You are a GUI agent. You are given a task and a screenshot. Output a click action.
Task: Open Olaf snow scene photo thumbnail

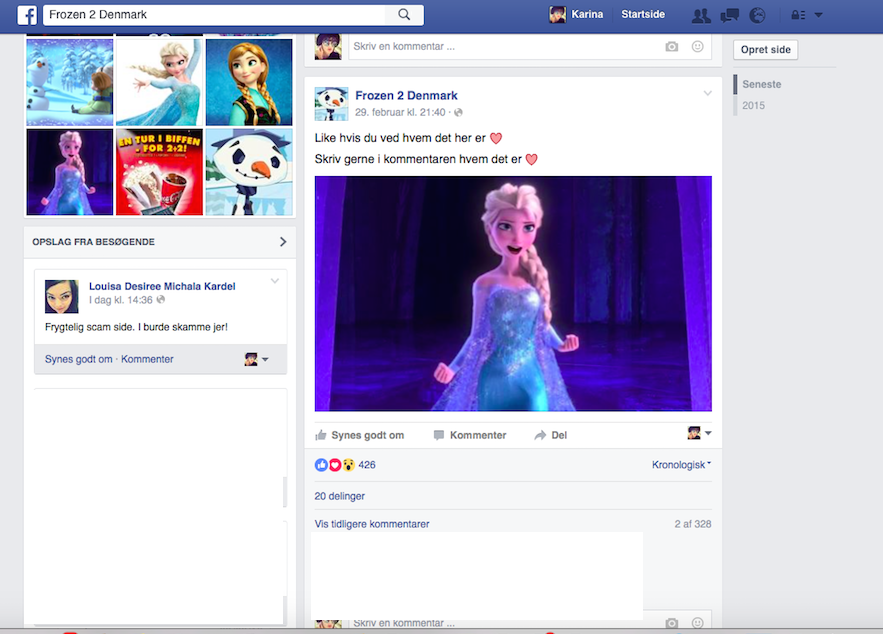click(70, 82)
